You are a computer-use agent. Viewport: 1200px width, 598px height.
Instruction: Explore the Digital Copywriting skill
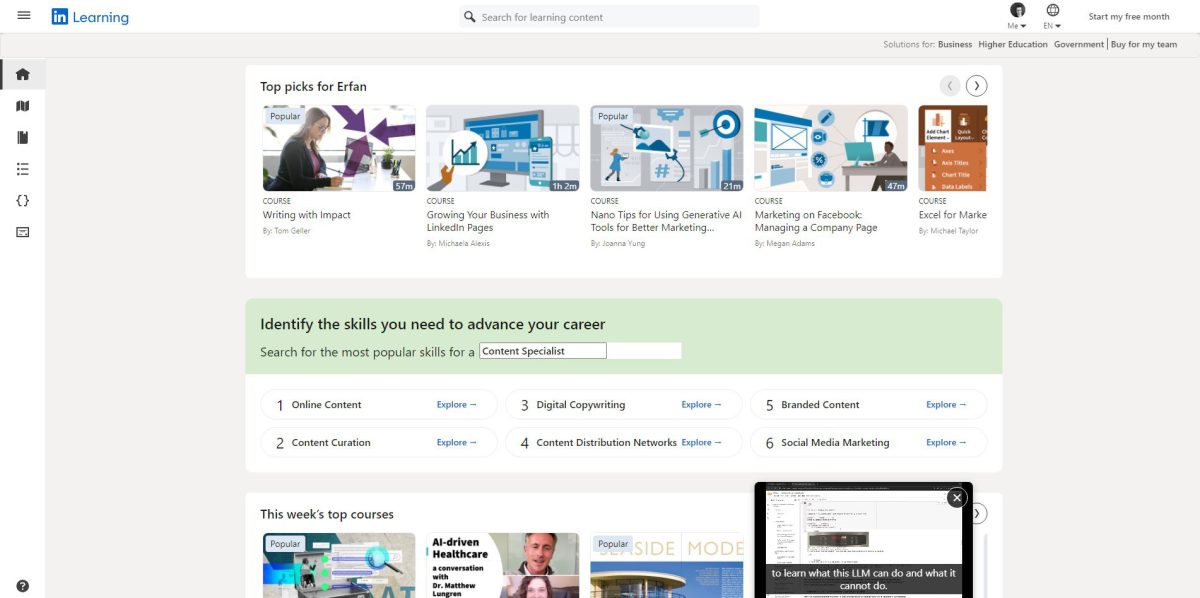[702, 405]
